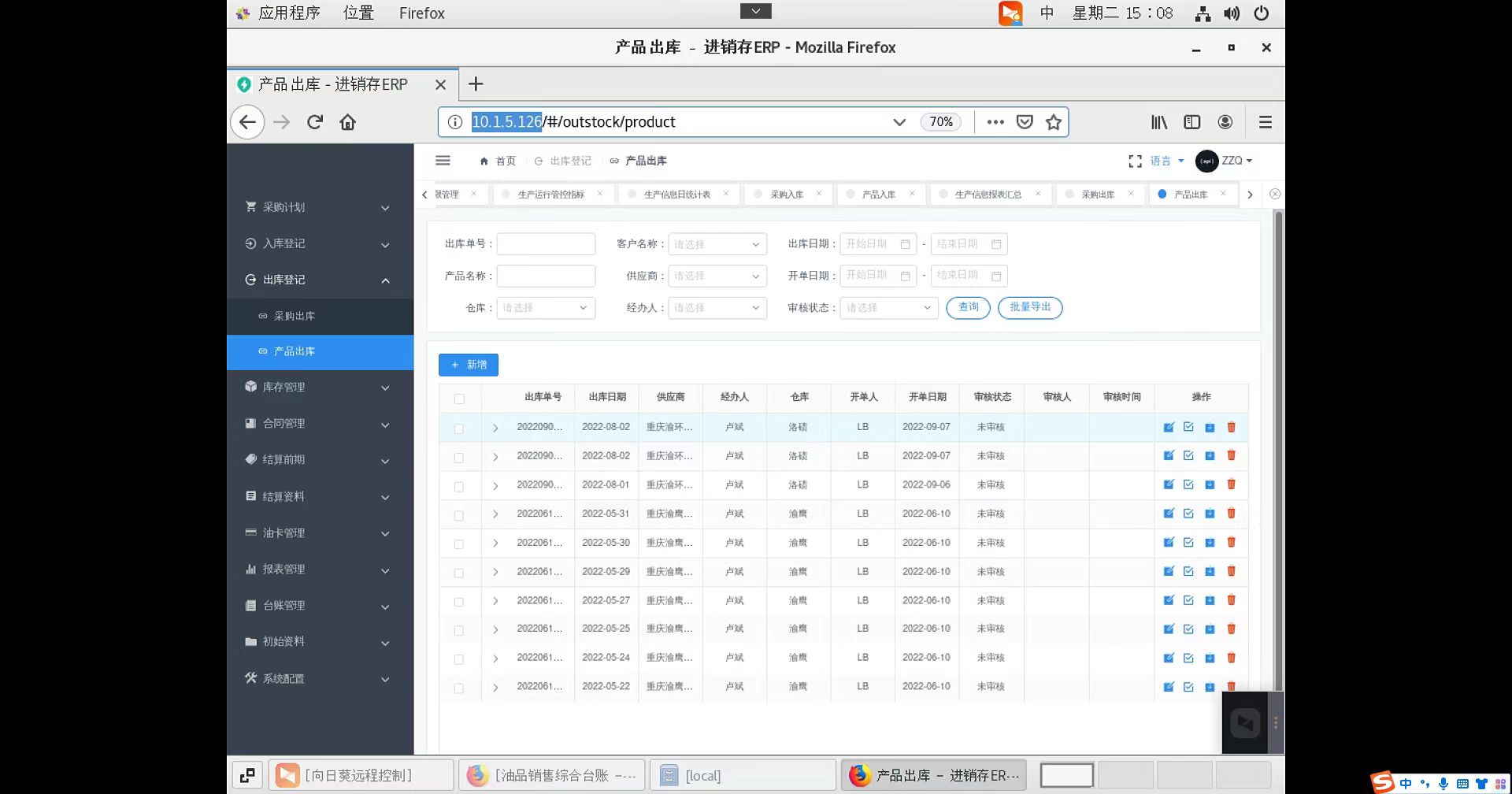Check the row dated 2022-05-25
Viewport: 1512px width, 794px height.
point(459,631)
